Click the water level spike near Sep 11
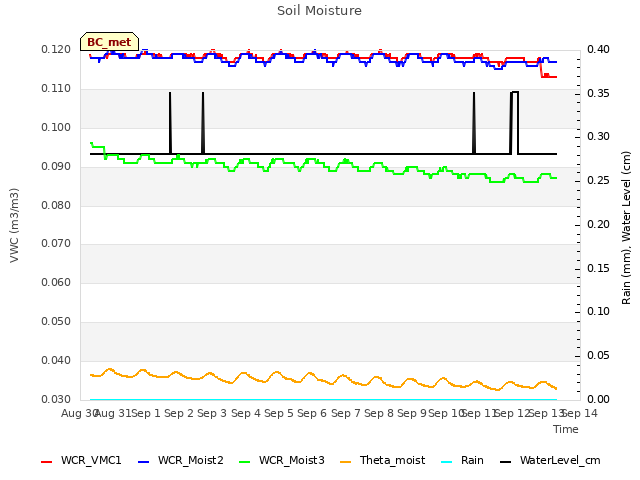The height and width of the screenshot is (480, 640). (474, 122)
